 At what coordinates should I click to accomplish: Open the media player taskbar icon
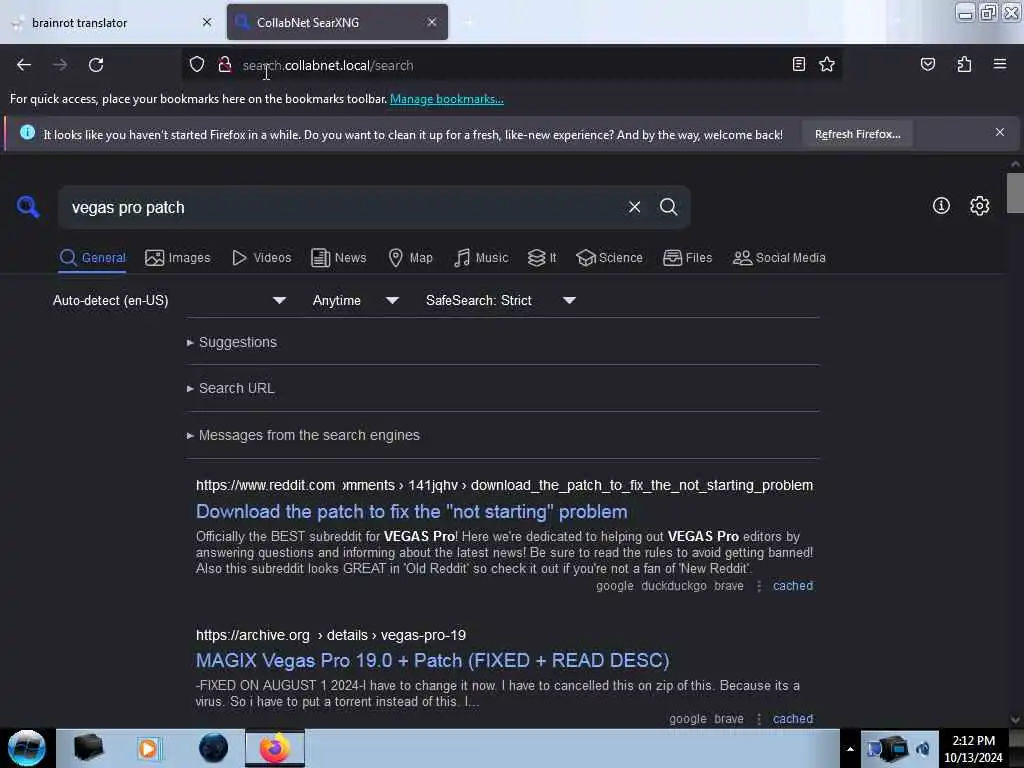click(x=148, y=748)
